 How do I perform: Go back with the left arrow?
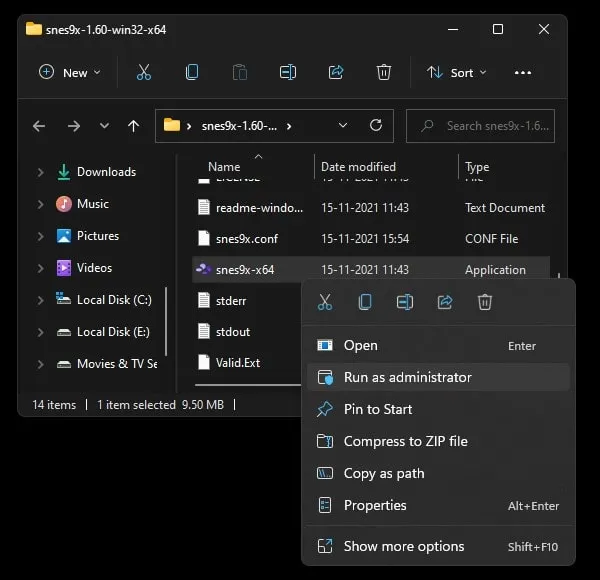(x=39, y=126)
